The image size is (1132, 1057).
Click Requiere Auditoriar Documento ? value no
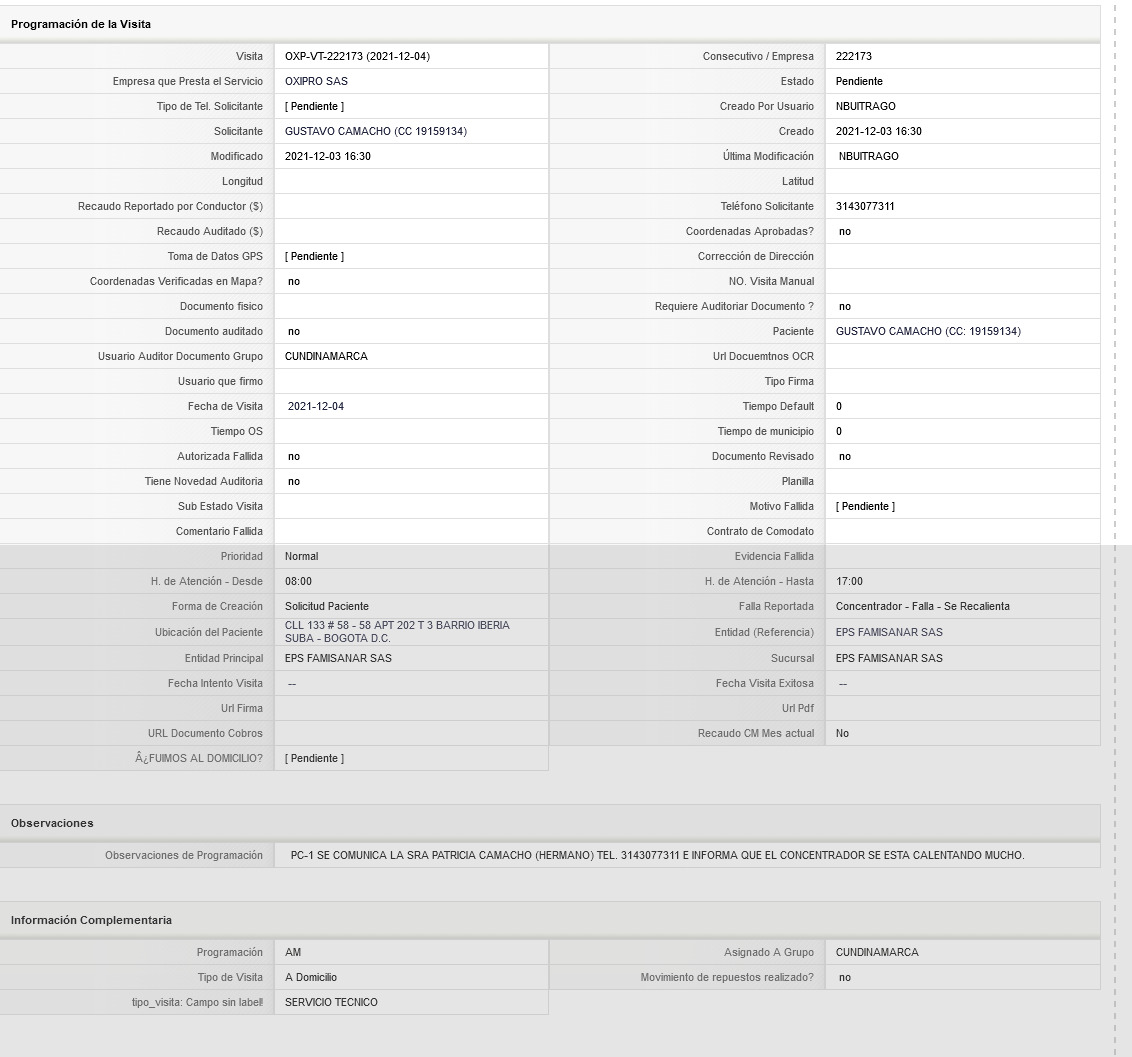(845, 307)
